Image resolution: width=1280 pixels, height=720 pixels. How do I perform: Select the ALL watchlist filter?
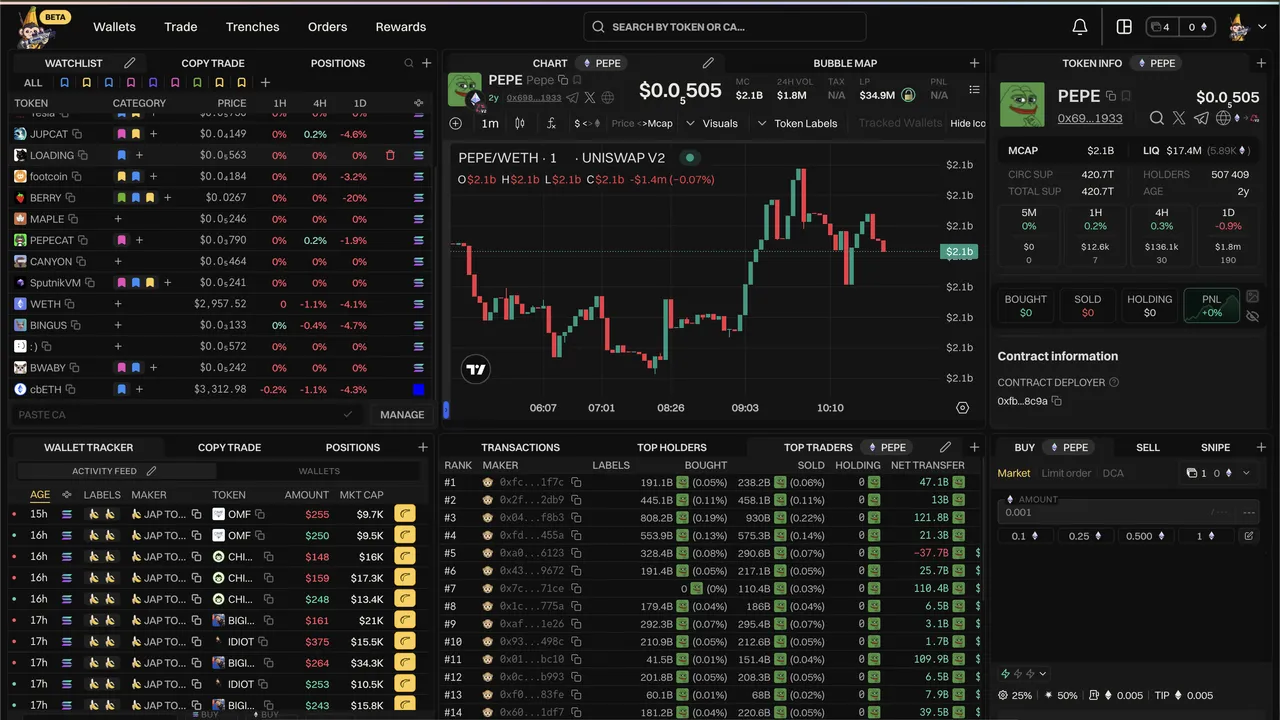[x=33, y=83]
